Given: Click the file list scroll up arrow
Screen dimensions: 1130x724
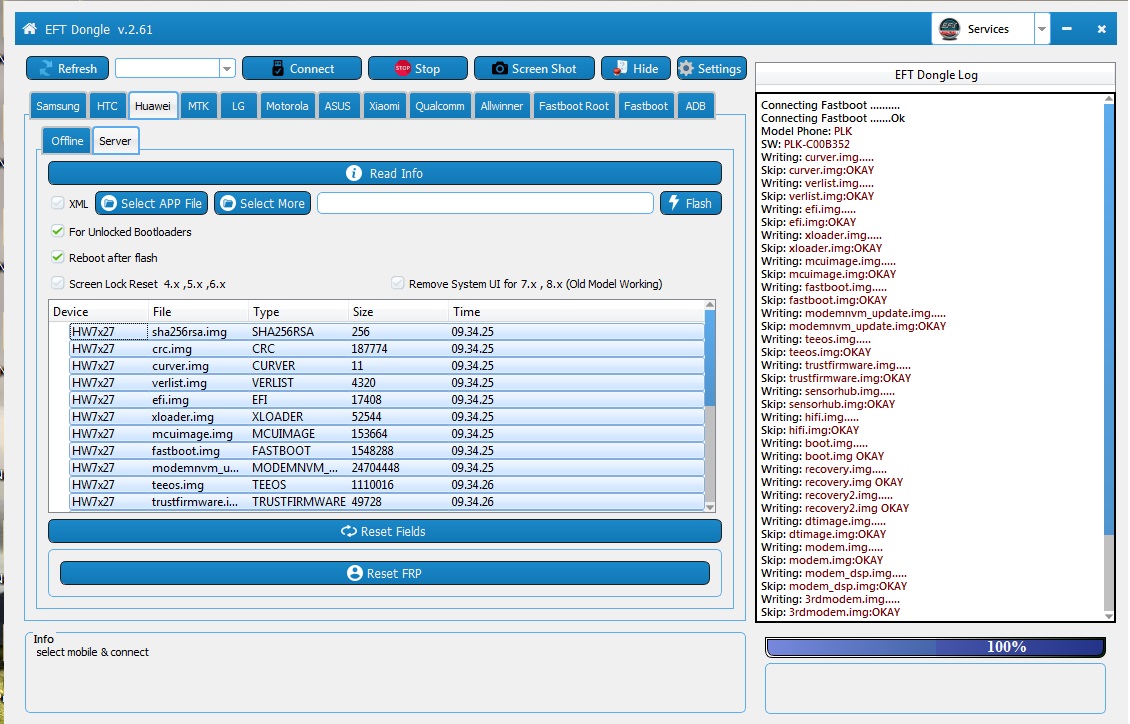Looking at the screenshot, I should (710, 305).
